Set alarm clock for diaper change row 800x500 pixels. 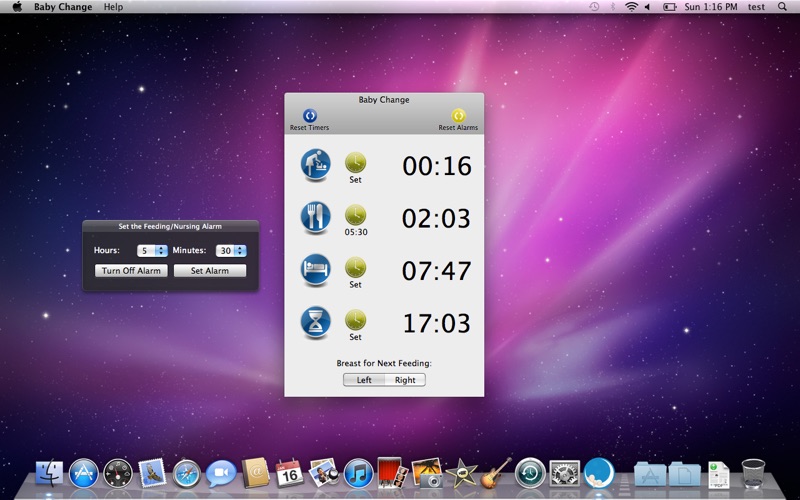tap(356, 163)
